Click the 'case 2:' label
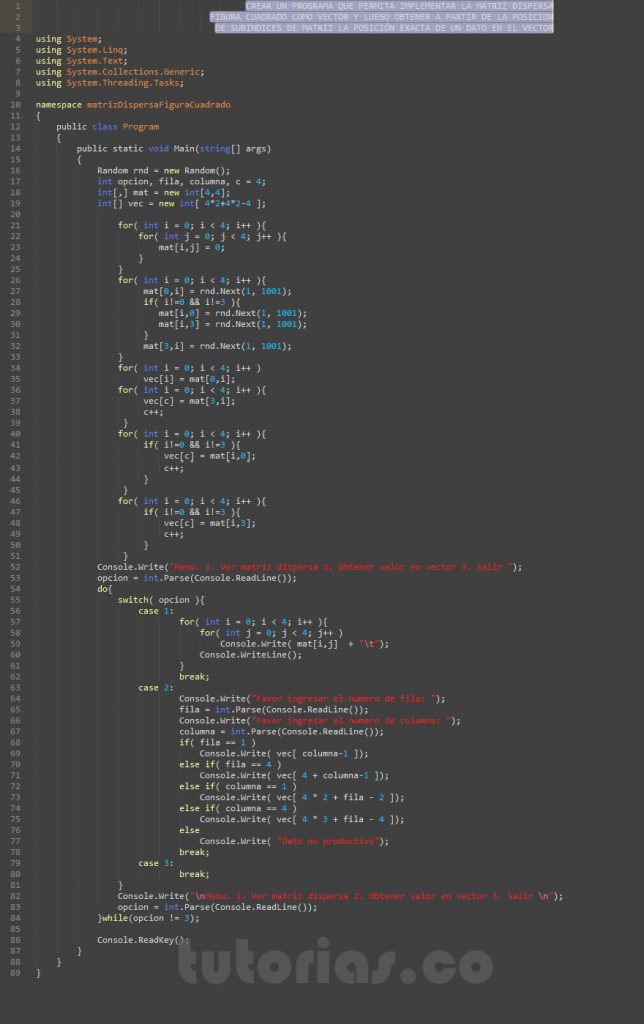 (156, 688)
